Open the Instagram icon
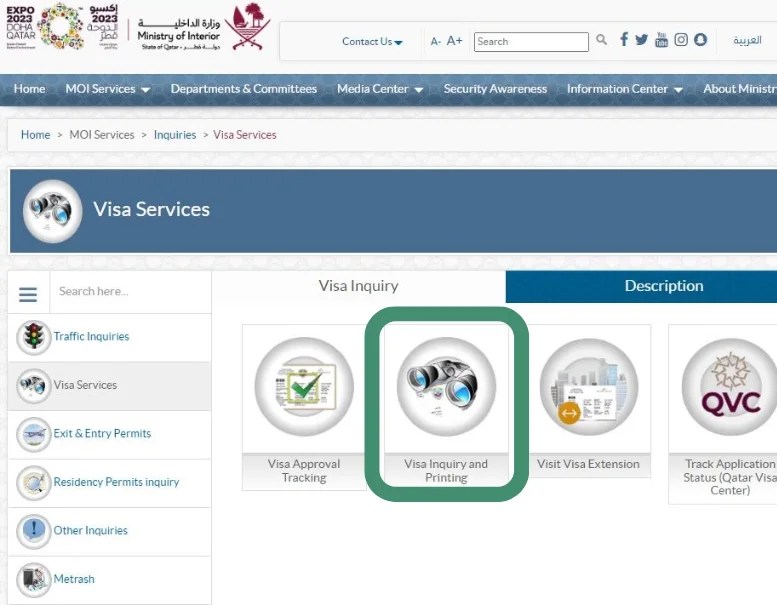The height and width of the screenshot is (605, 777). (x=681, y=40)
